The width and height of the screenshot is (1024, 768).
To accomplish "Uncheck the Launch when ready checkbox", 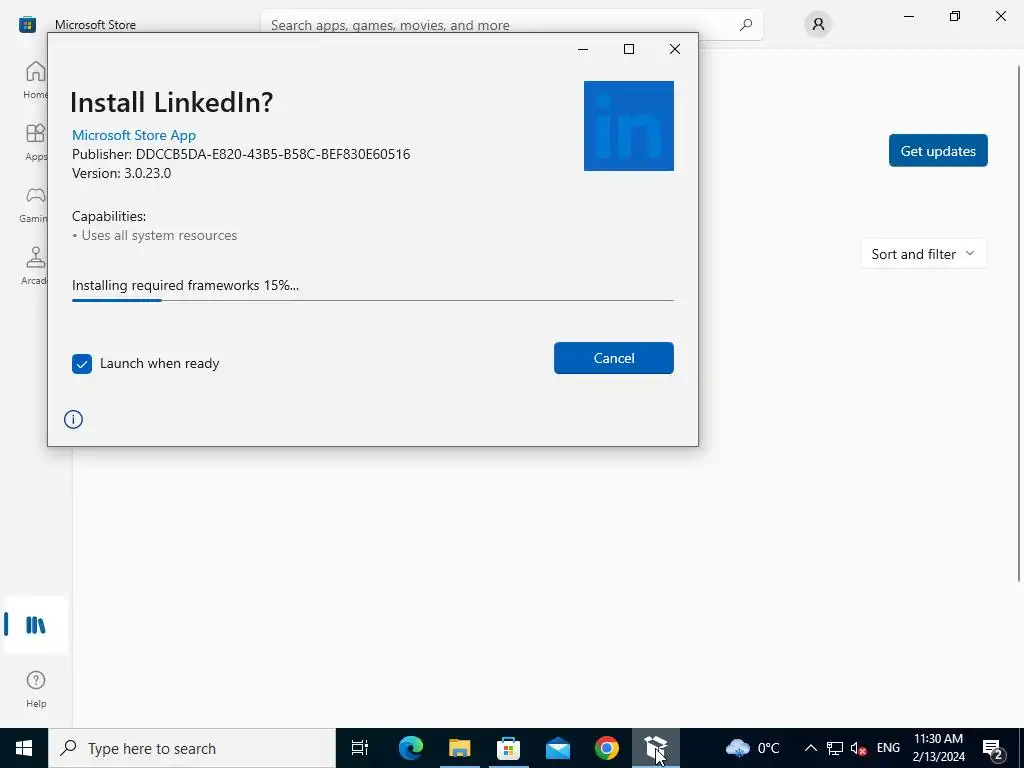I will pos(82,364).
